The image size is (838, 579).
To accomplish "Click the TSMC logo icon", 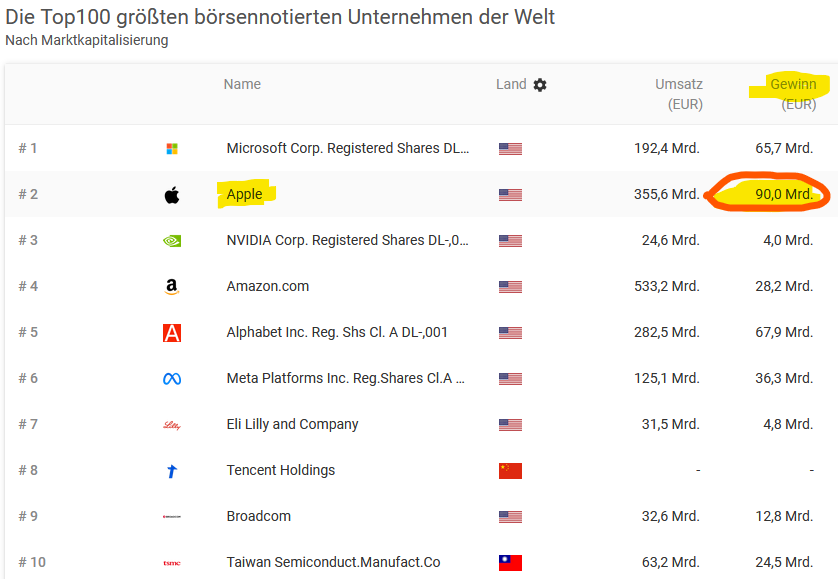I will tap(172, 562).
